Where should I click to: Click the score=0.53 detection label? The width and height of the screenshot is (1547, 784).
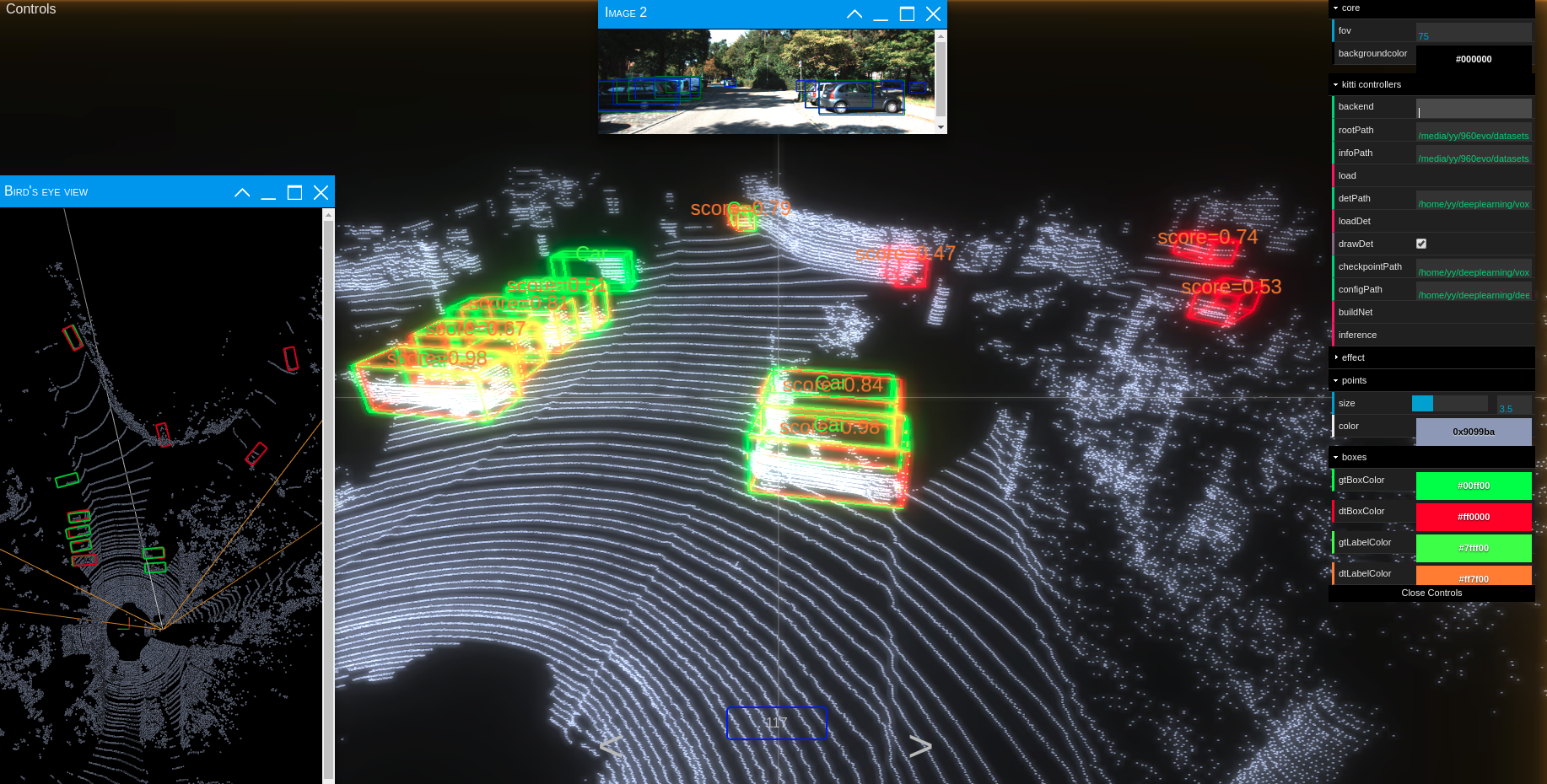1231,287
